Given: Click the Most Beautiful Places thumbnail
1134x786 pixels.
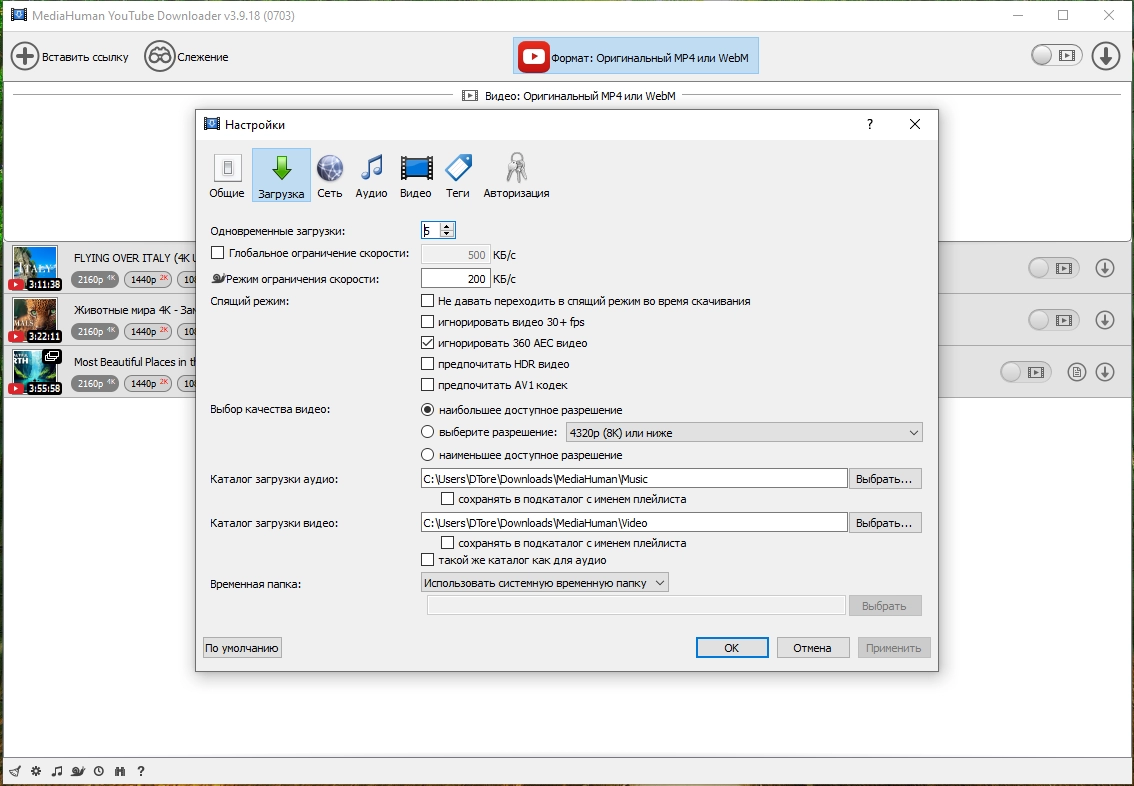Looking at the screenshot, I should pos(35,372).
